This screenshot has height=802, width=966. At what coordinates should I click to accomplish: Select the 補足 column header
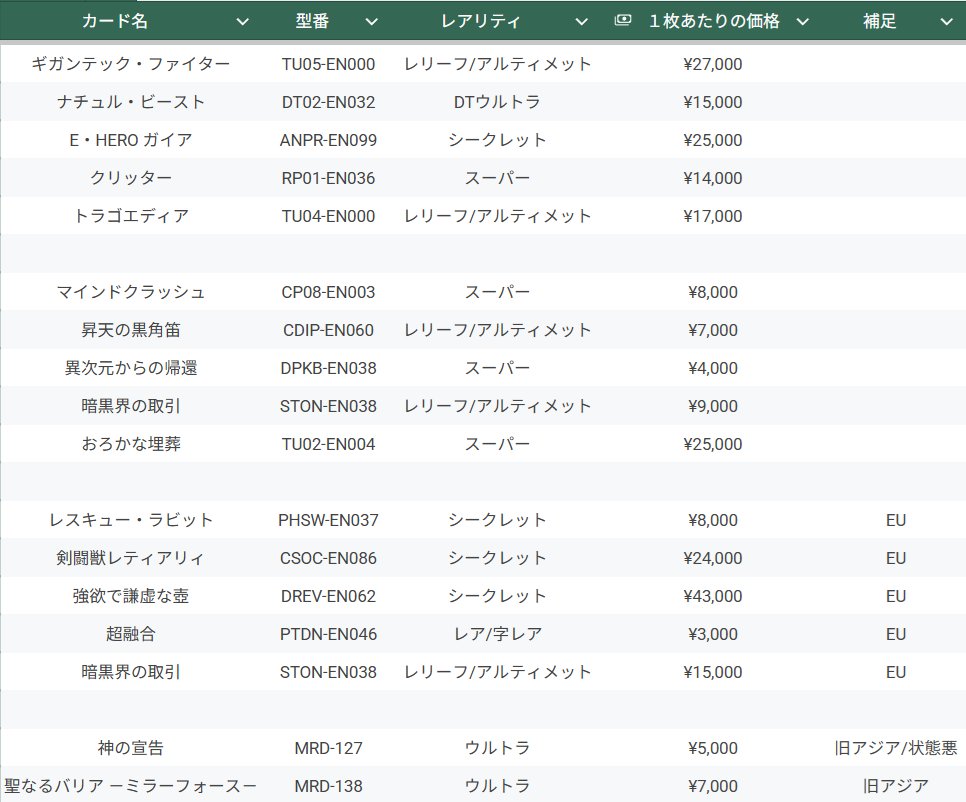pyautogui.click(x=879, y=20)
